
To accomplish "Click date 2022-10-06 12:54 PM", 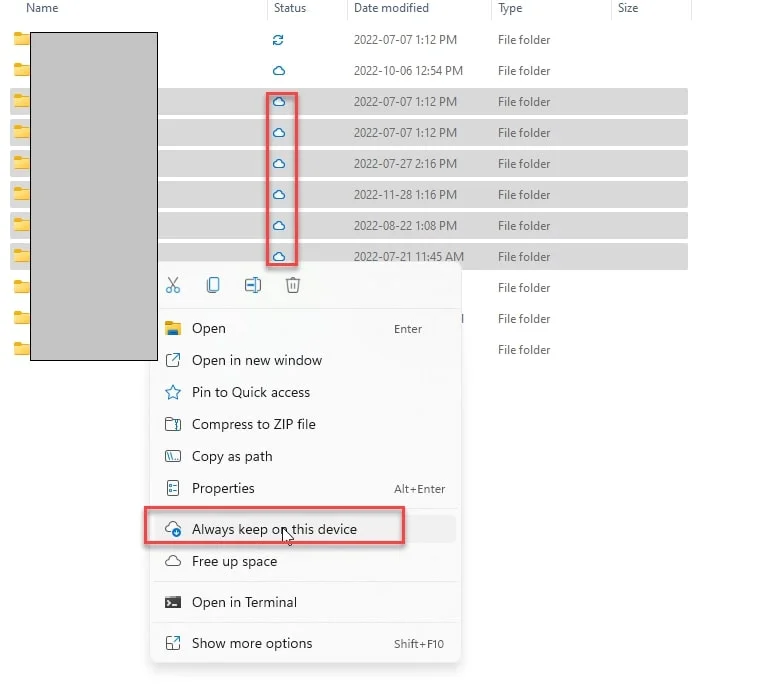I will coord(408,71).
